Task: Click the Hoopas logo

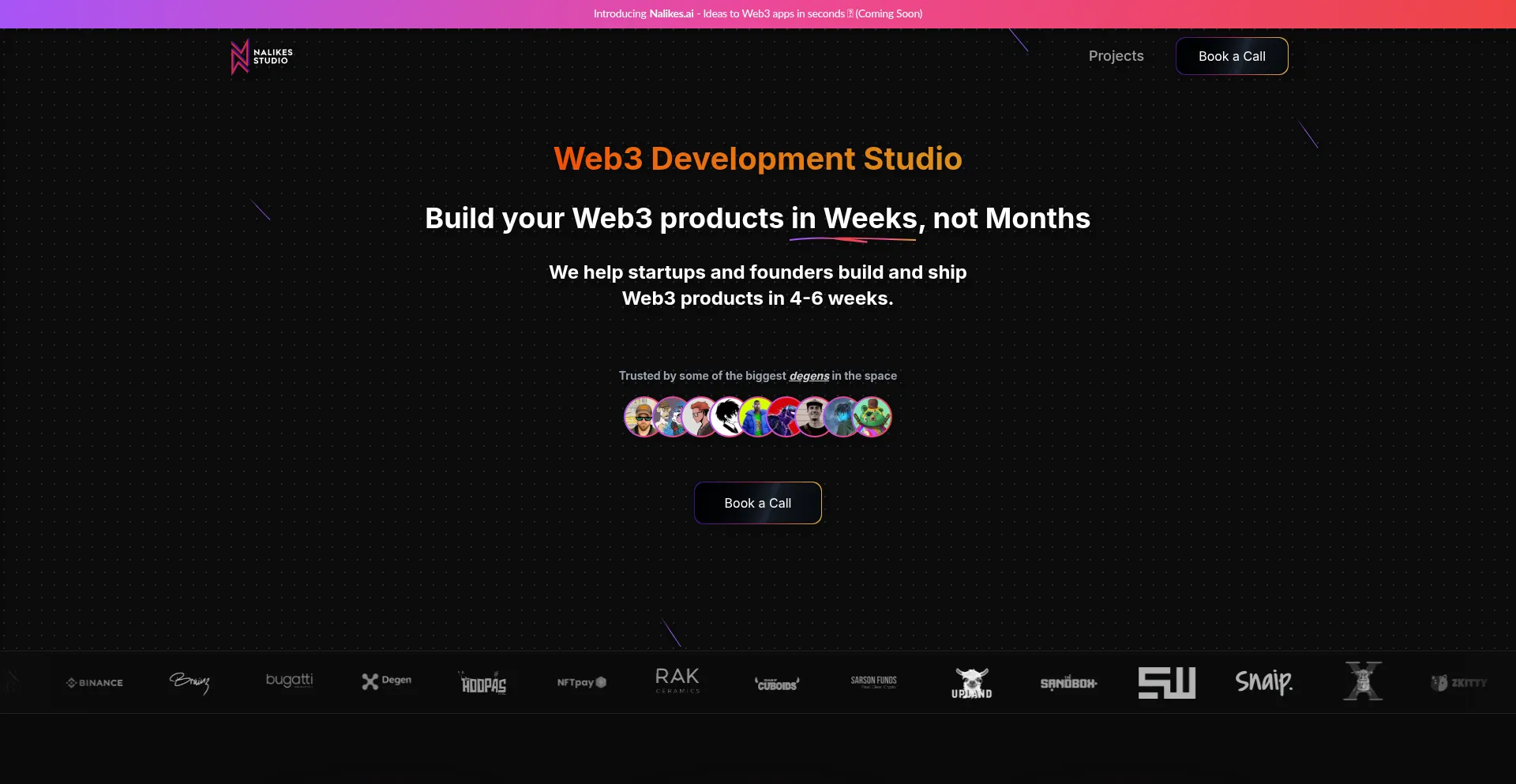Action: pyautogui.click(x=483, y=683)
